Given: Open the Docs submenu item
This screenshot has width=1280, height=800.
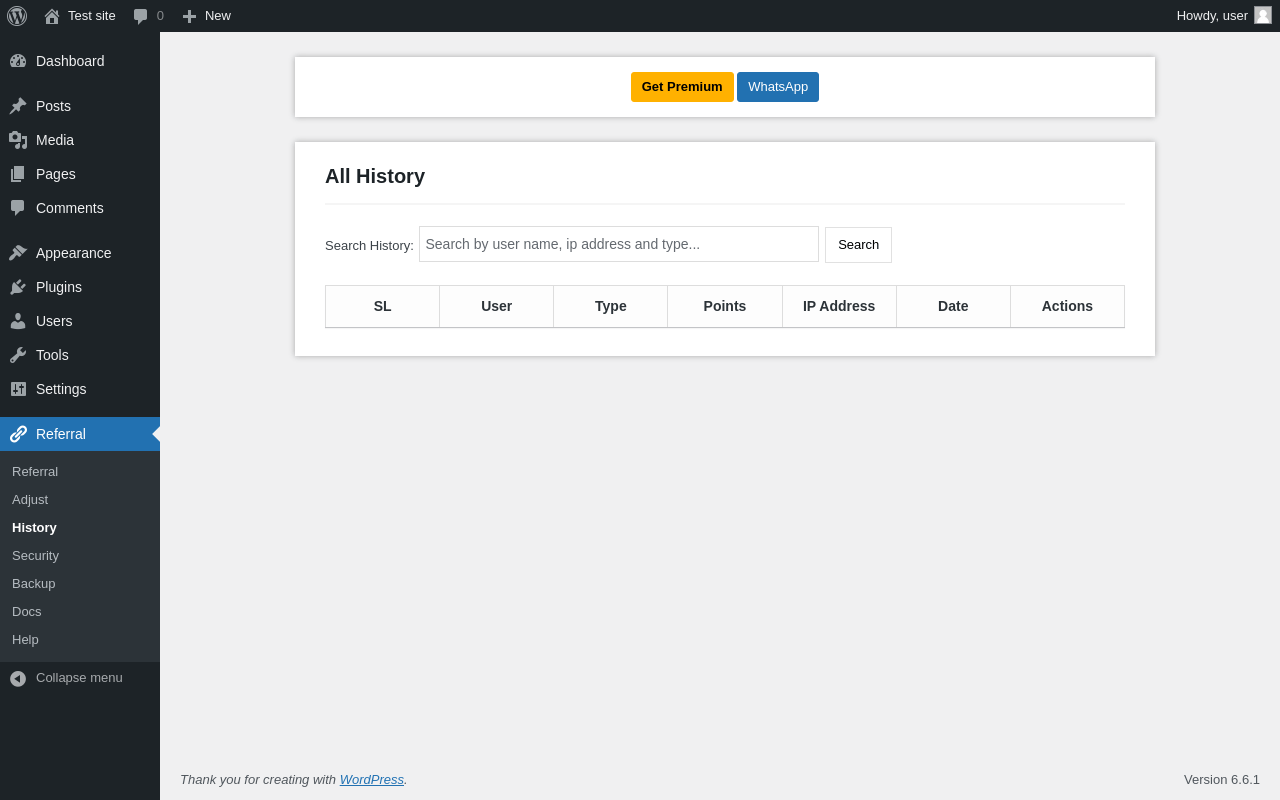Looking at the screenshot, I should (27, 611).
